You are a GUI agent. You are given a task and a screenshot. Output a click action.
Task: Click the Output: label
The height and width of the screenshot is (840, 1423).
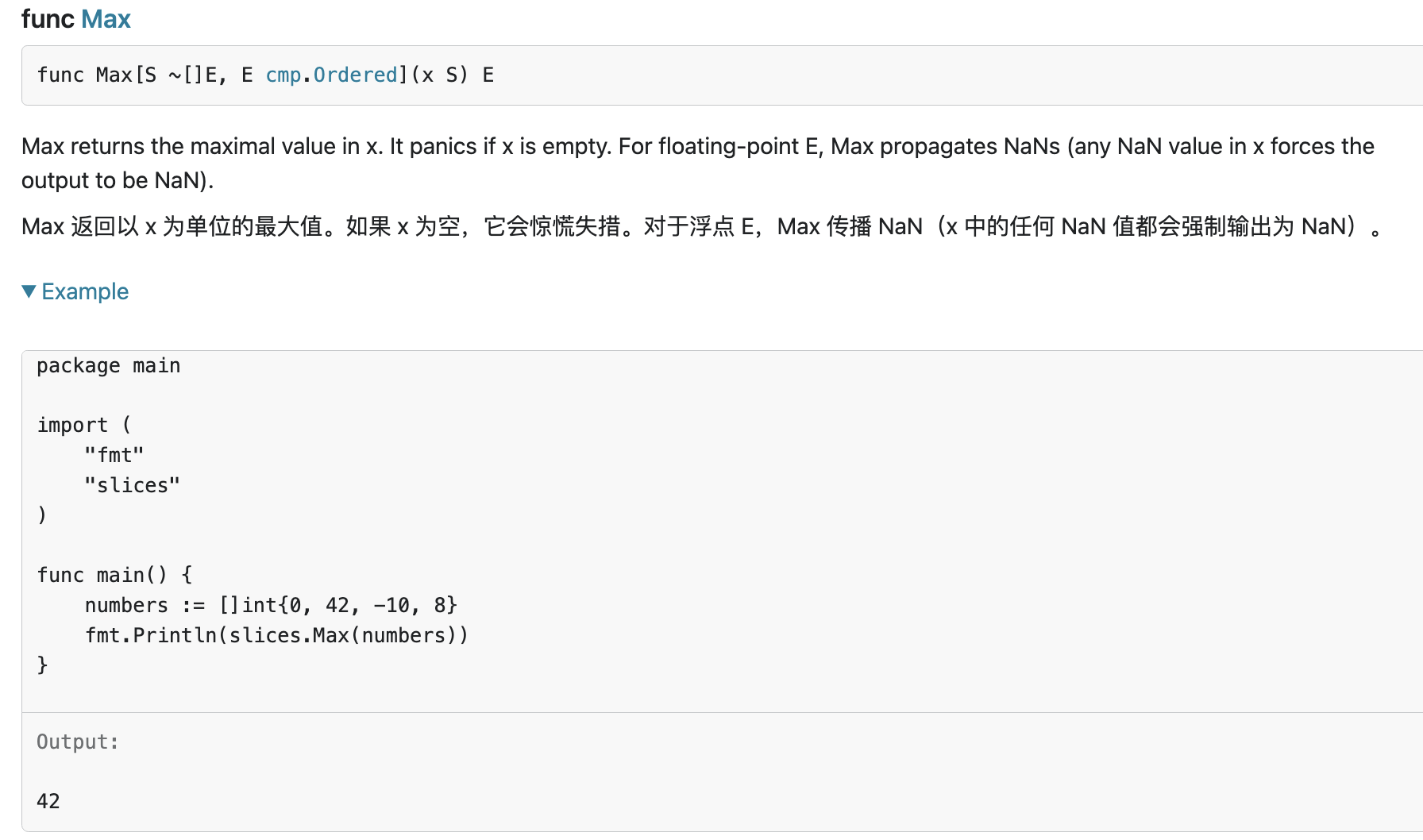click(77, 742)
